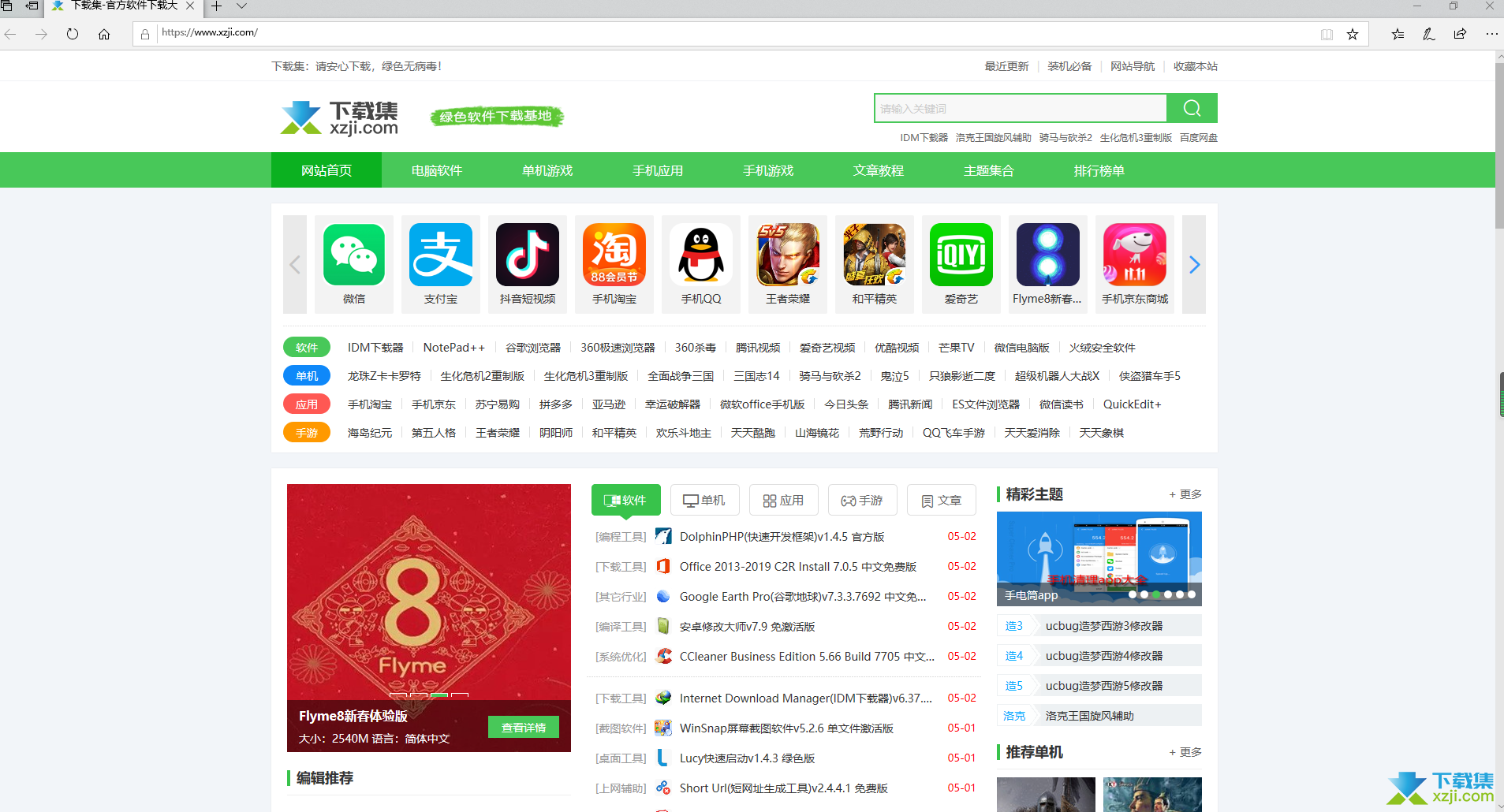Click the red 应用 category label
This screenshot has width=1504, height=812.
coord(307,404)
